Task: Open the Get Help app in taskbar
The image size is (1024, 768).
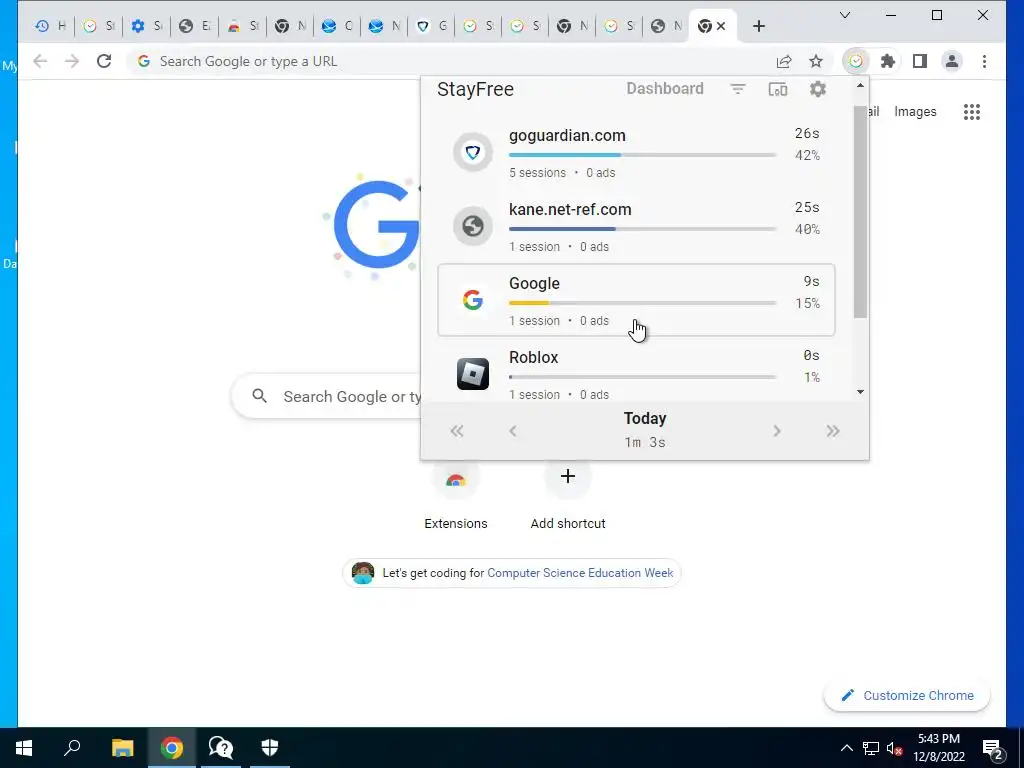Action: 221,748
